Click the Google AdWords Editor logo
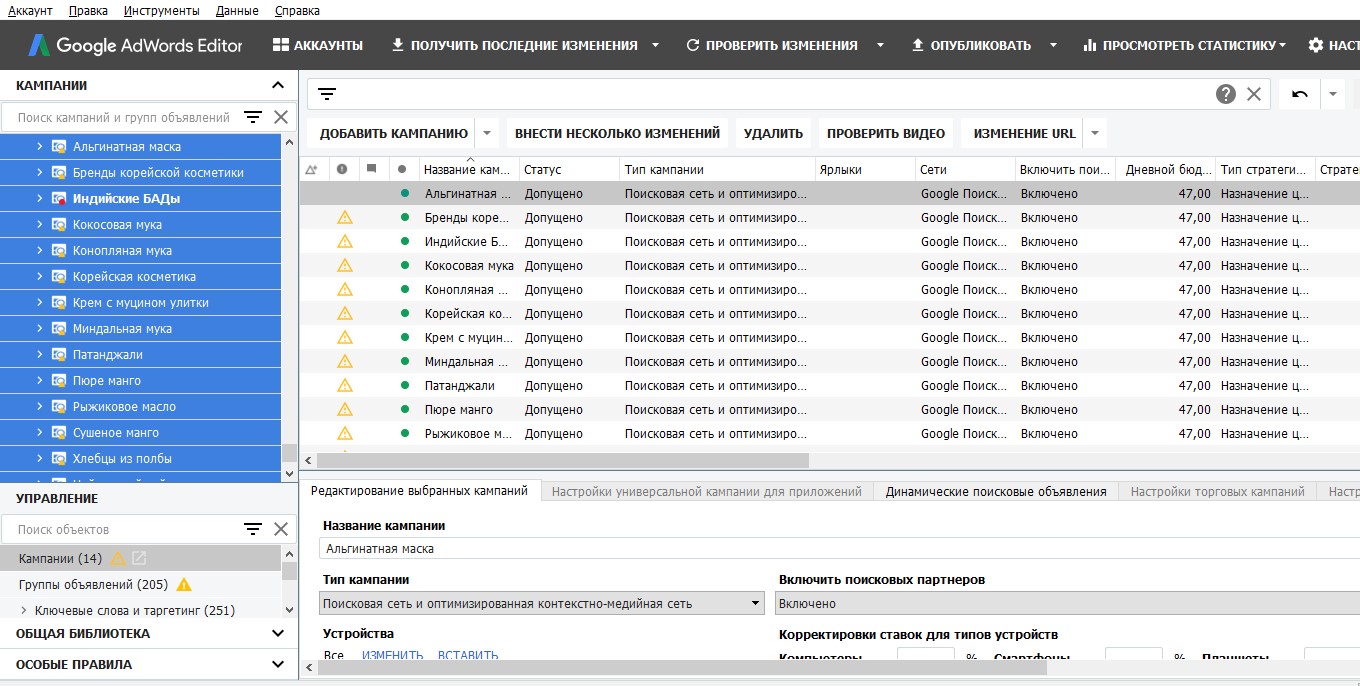Screen dimensions: 1360x686 click(x=136, y=45)
